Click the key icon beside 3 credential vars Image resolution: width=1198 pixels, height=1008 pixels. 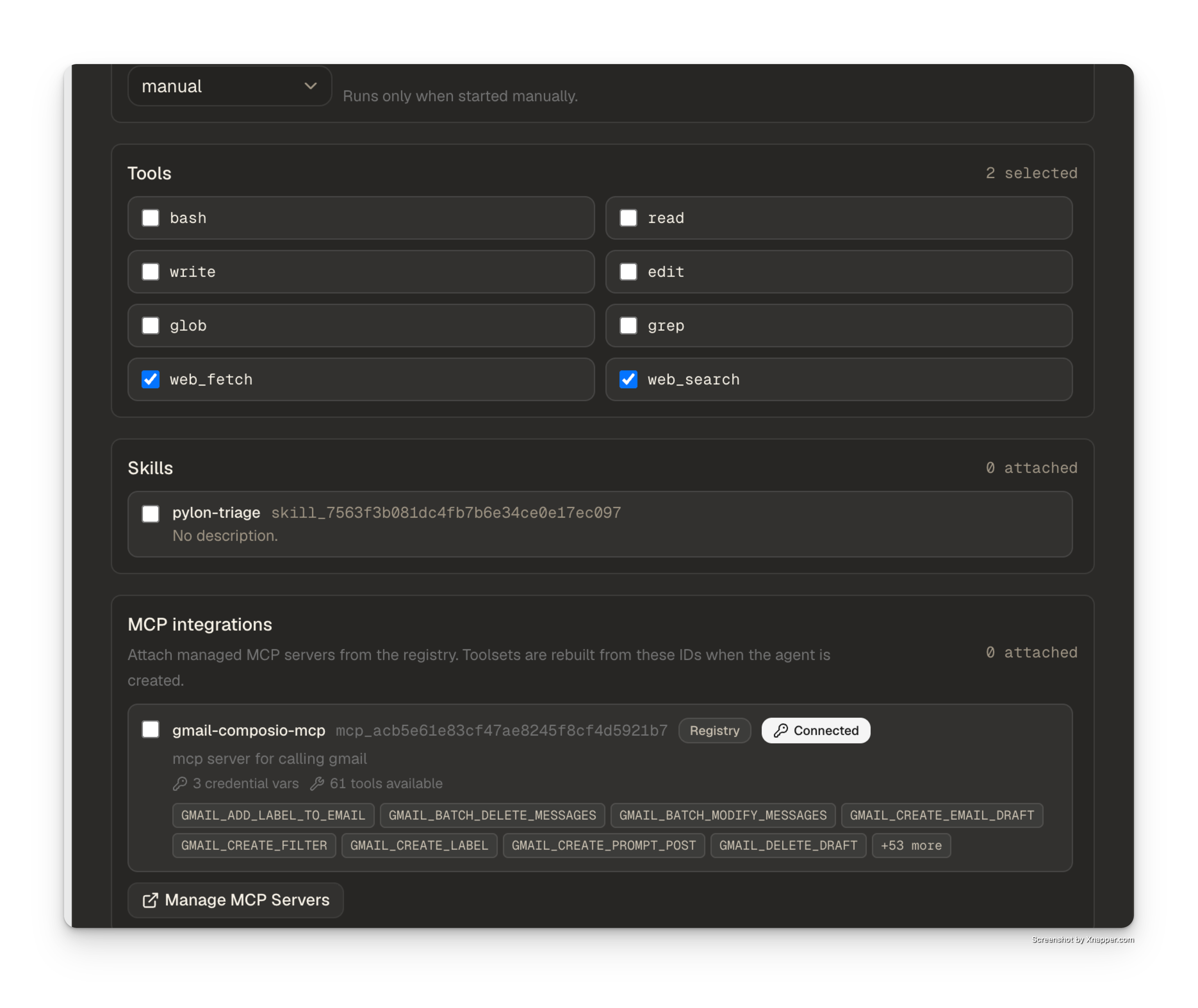click(180, 783)
